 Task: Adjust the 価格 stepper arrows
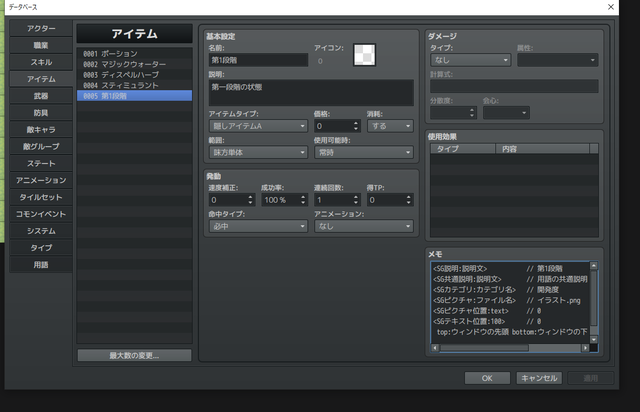click(x=356, y=126)
